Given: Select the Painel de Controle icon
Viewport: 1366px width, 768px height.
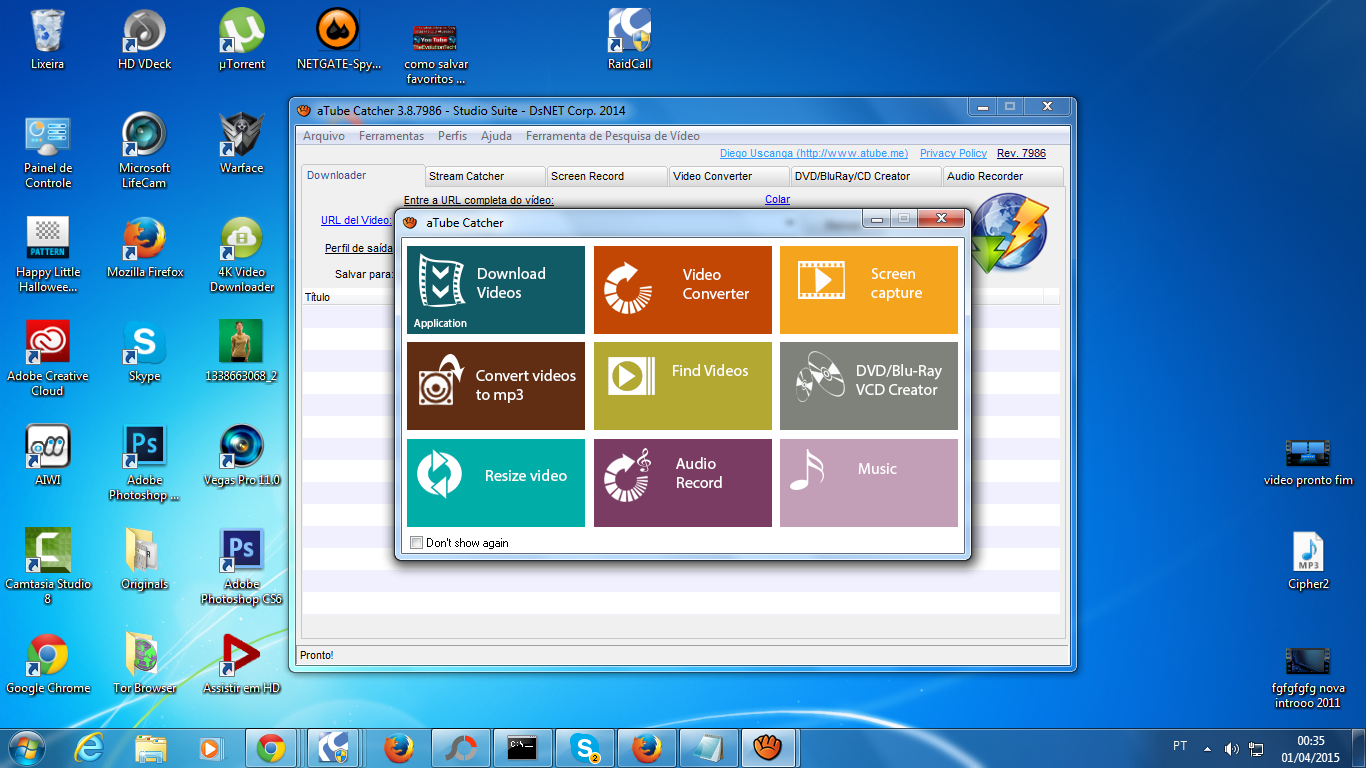Looking at the screenshot, I should [48, 151].
